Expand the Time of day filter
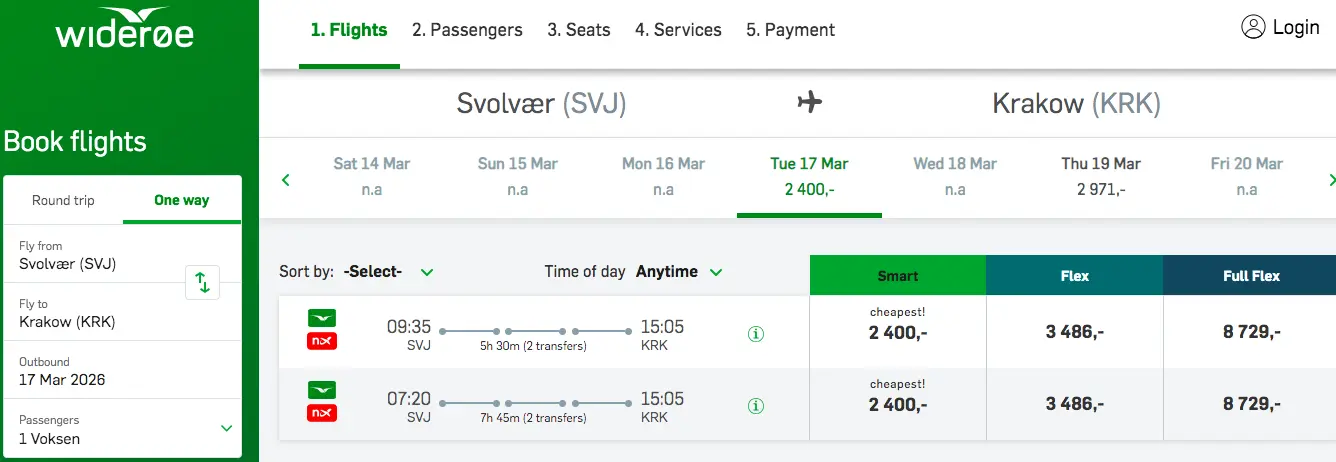The width and height of the screenshot is (1336, 462). [680, 272]
